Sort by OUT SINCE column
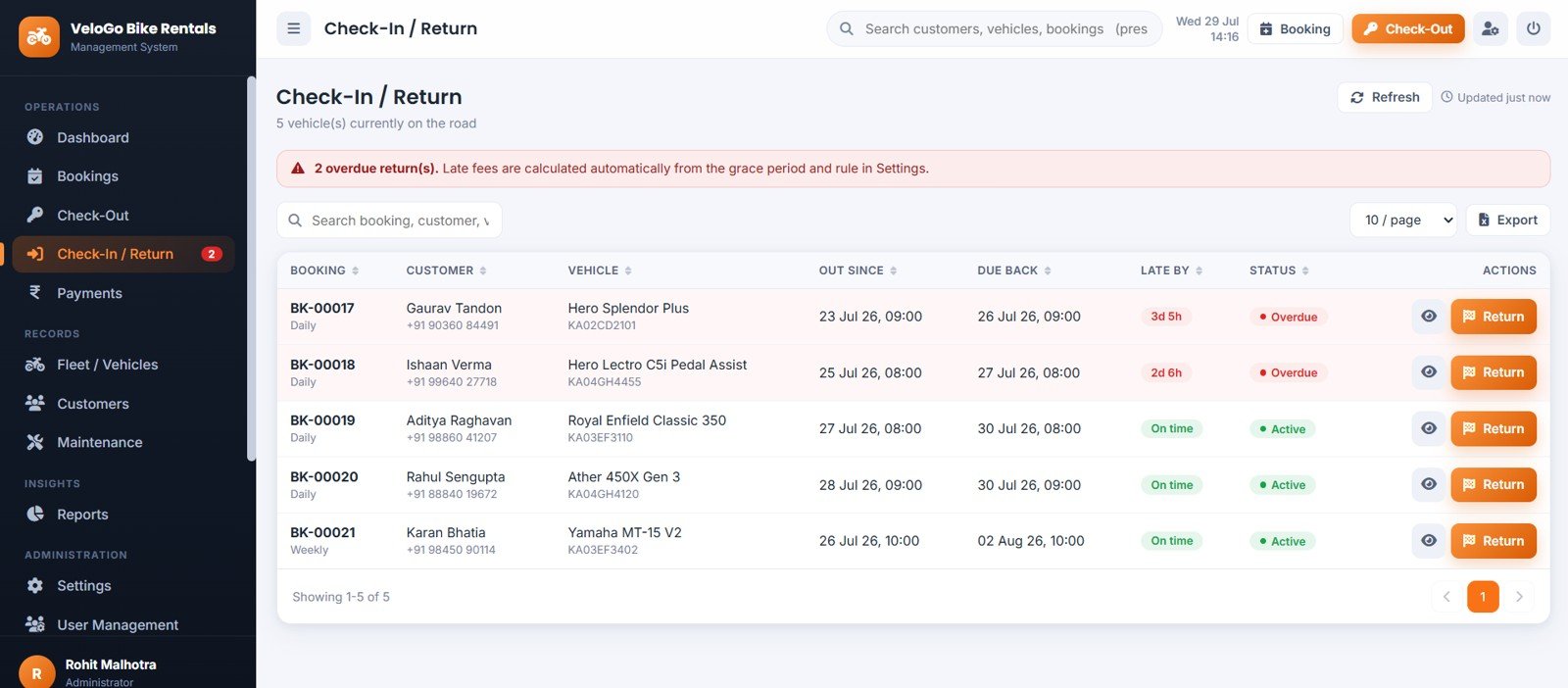The image size is (1568, 688). pos(857,270)
